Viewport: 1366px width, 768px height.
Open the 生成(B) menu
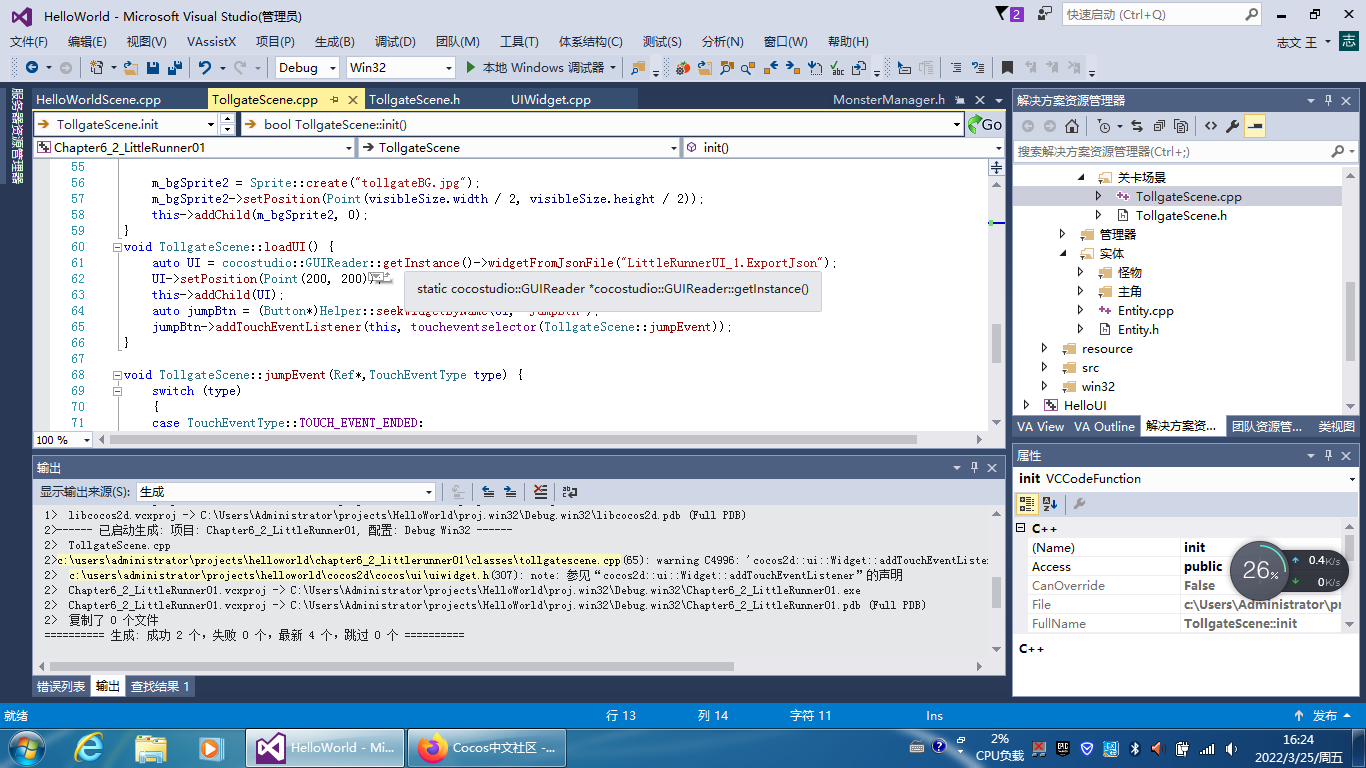(334, 42)
